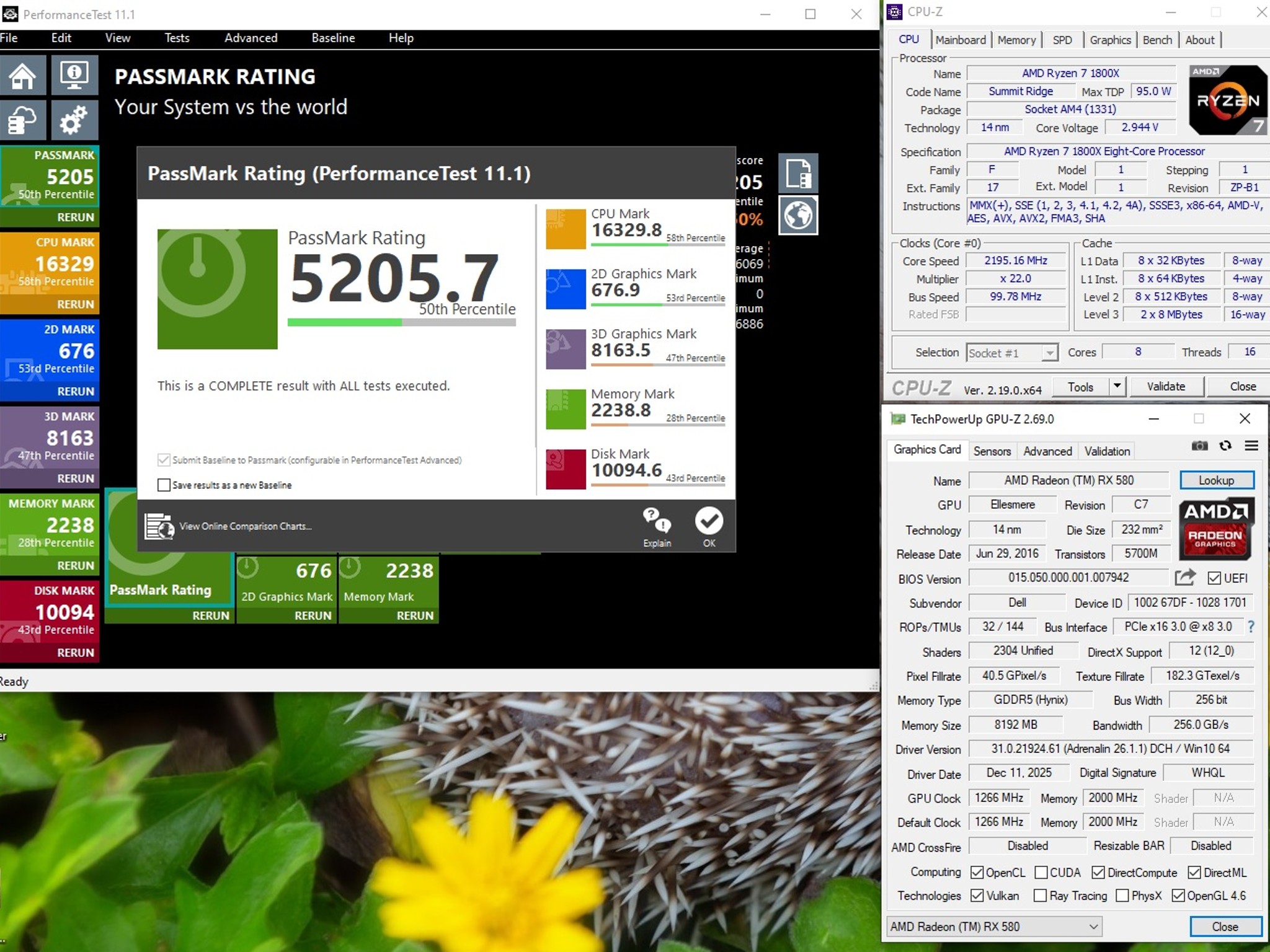
Task: Take a GPU-Z screenshot with the camera icon
Action: coord(1200,446)
